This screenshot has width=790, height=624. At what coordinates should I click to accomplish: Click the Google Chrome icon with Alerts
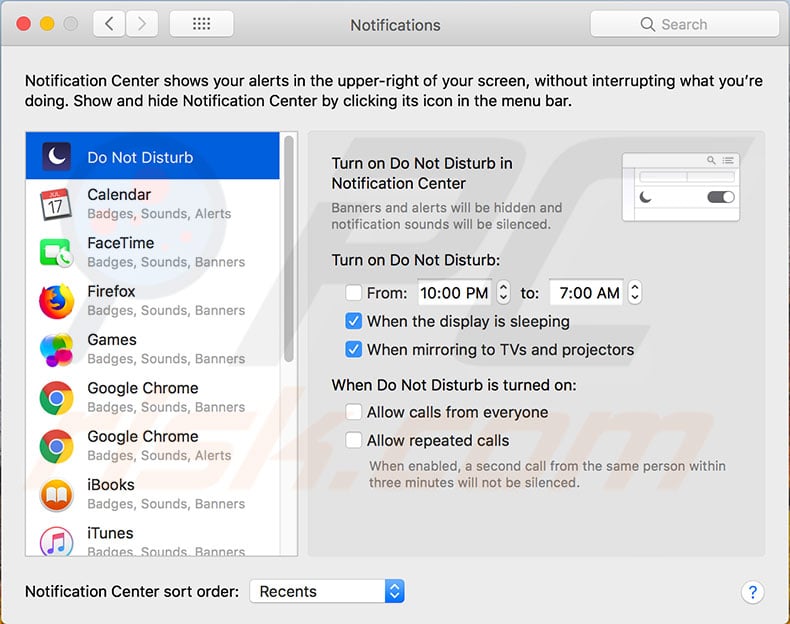[56, 446]
